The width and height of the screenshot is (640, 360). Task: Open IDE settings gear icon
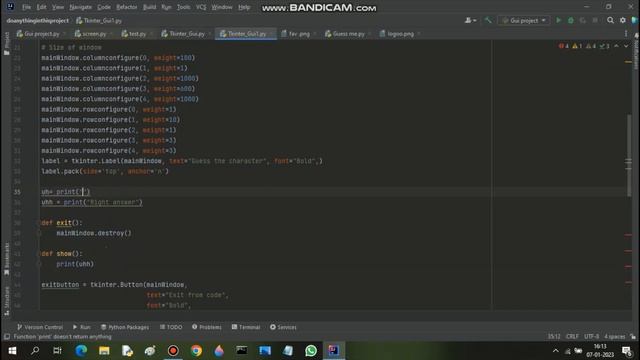click(622, 20)
